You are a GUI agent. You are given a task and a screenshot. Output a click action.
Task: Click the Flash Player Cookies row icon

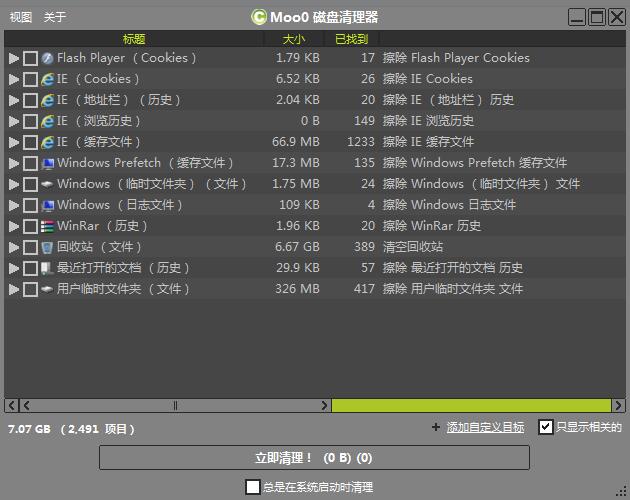pos(47,58)
